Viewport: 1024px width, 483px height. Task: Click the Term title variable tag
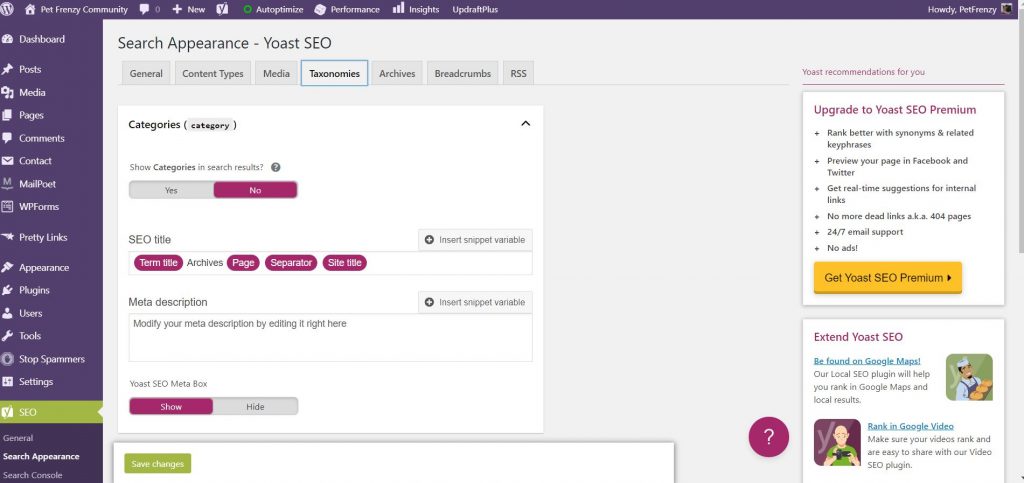[159, 263]
